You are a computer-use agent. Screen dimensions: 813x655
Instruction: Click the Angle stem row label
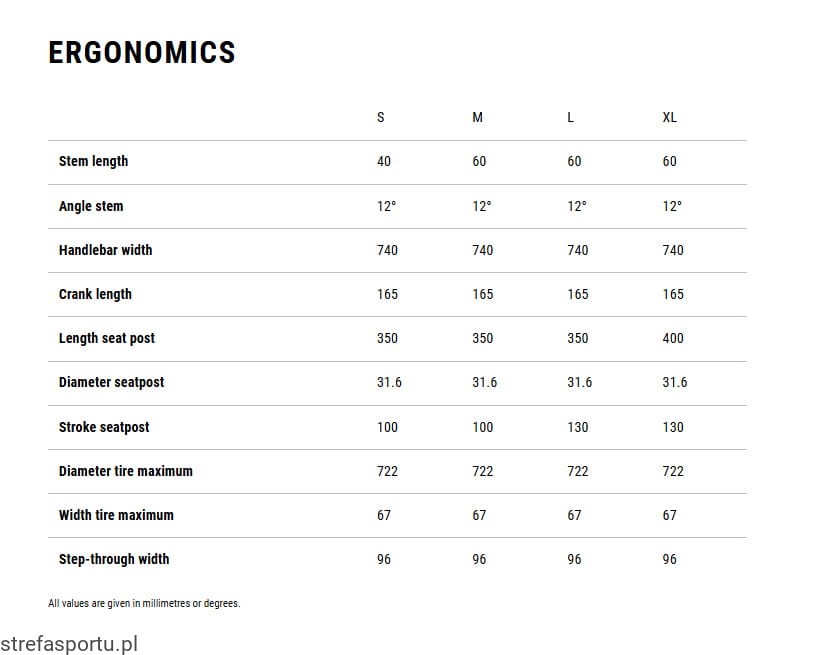[x=91, y=206]
